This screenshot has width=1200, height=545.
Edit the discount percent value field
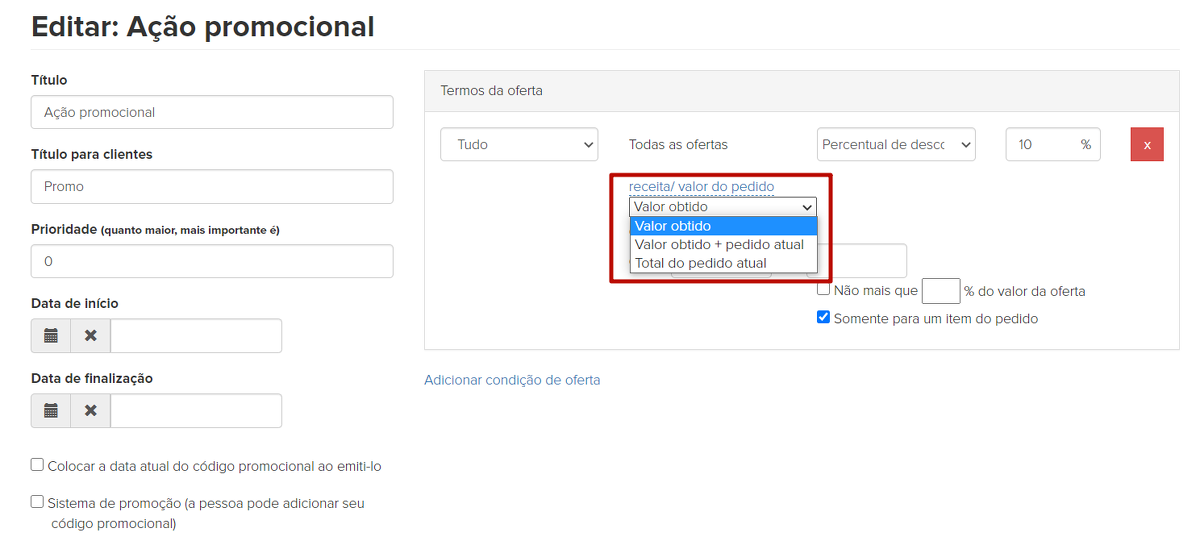pos(1043,145)
